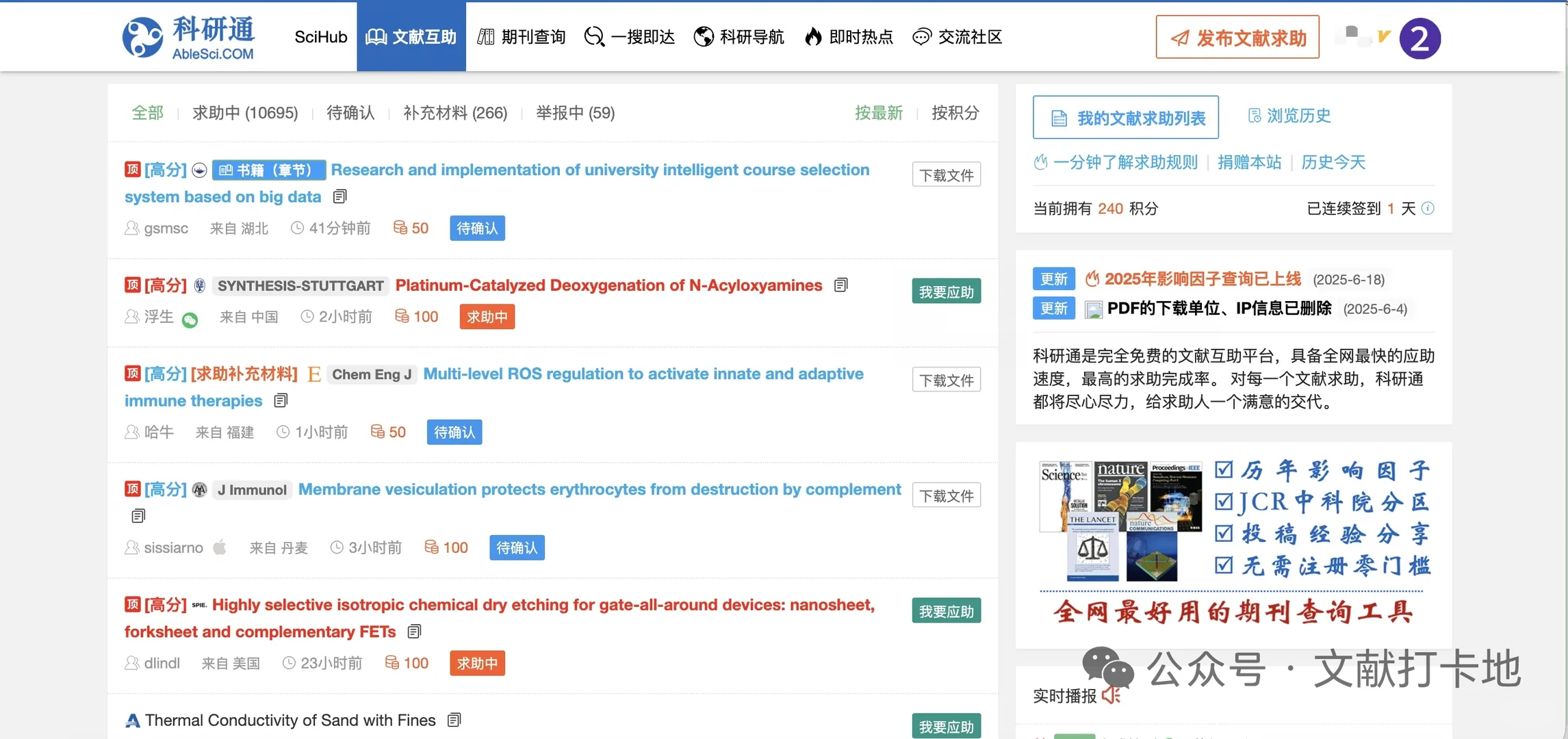Click copy icon after immune therapies title
Screen dimensions: 1568x739
point(281,400)
